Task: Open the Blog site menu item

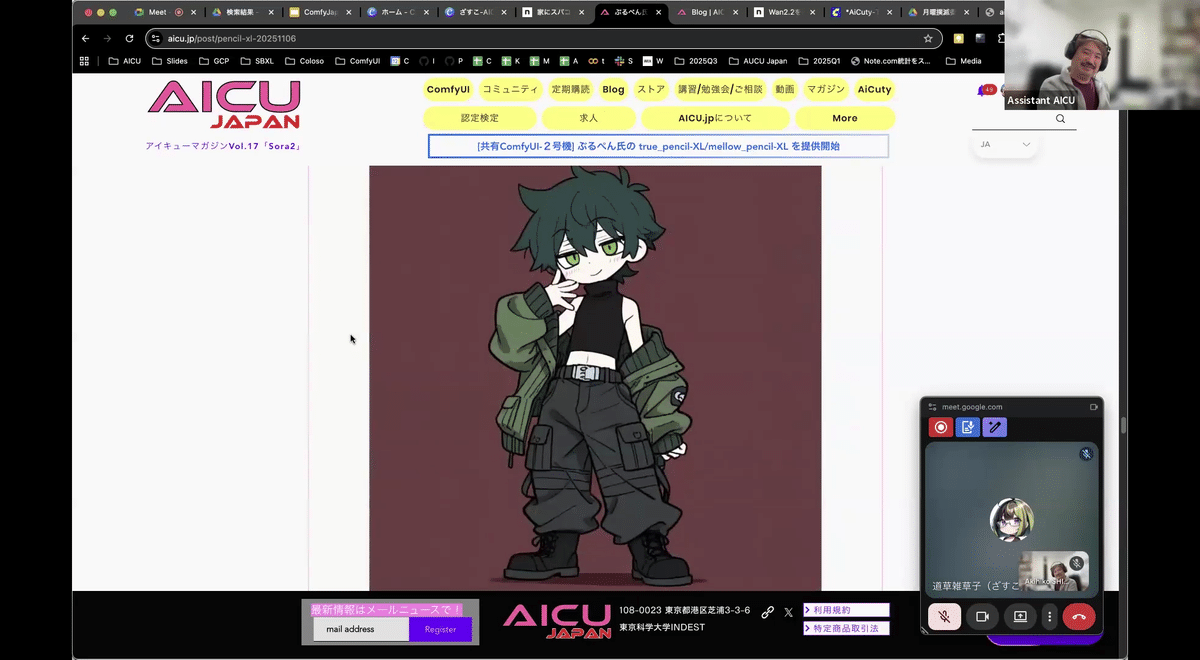Action: coord(613,89)
